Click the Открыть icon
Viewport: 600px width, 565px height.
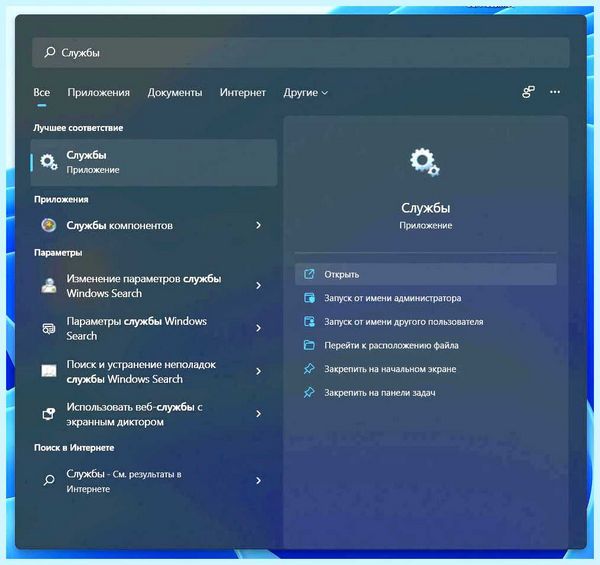pyautogui.click(x=309, y=274)
